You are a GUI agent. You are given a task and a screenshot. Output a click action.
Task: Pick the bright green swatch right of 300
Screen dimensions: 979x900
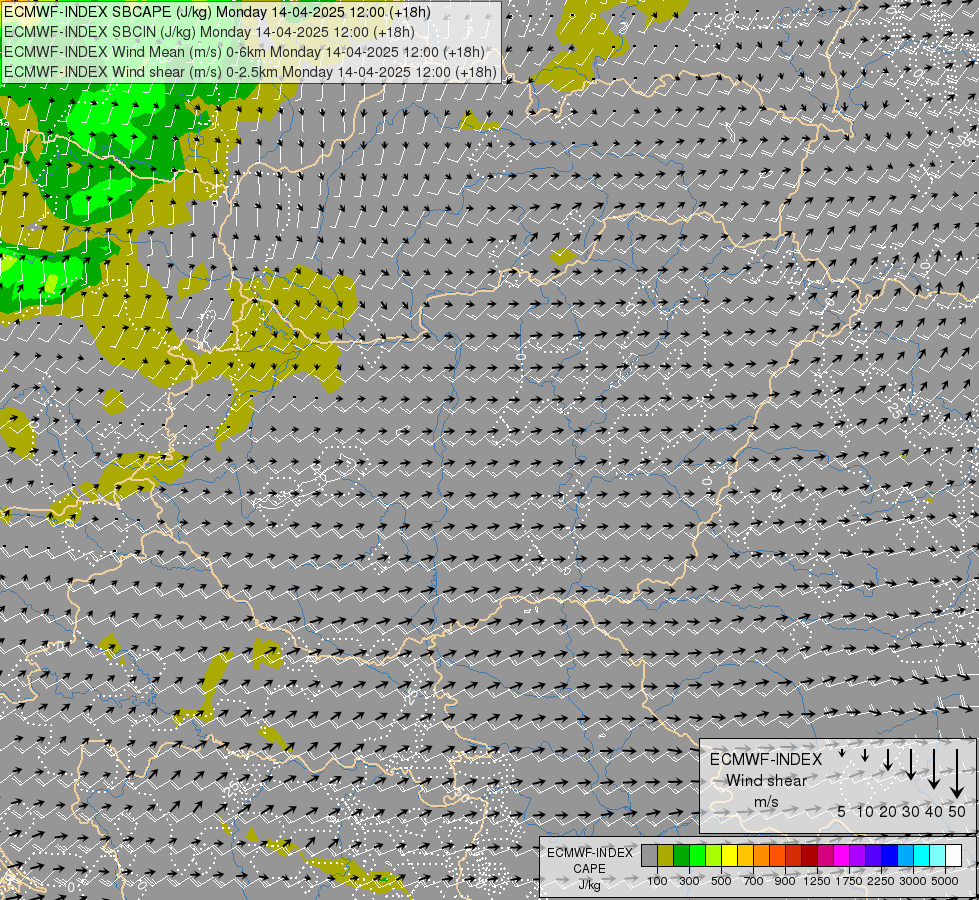pos(697,855)
